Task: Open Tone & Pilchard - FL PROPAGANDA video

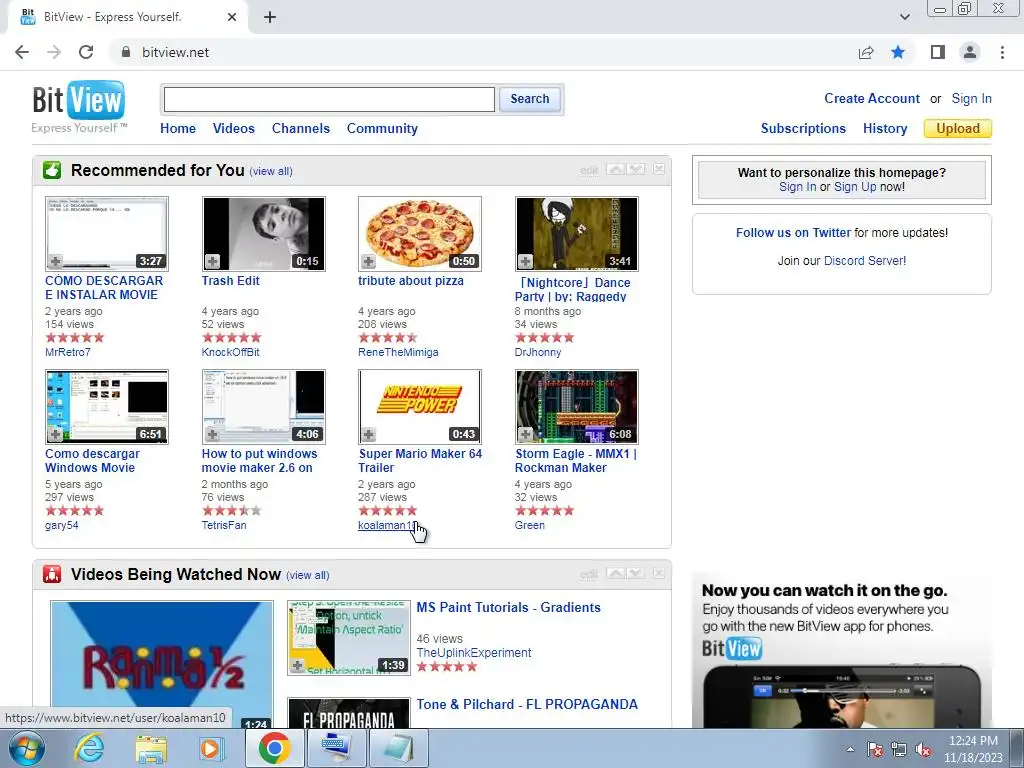Action: [527, 704]
